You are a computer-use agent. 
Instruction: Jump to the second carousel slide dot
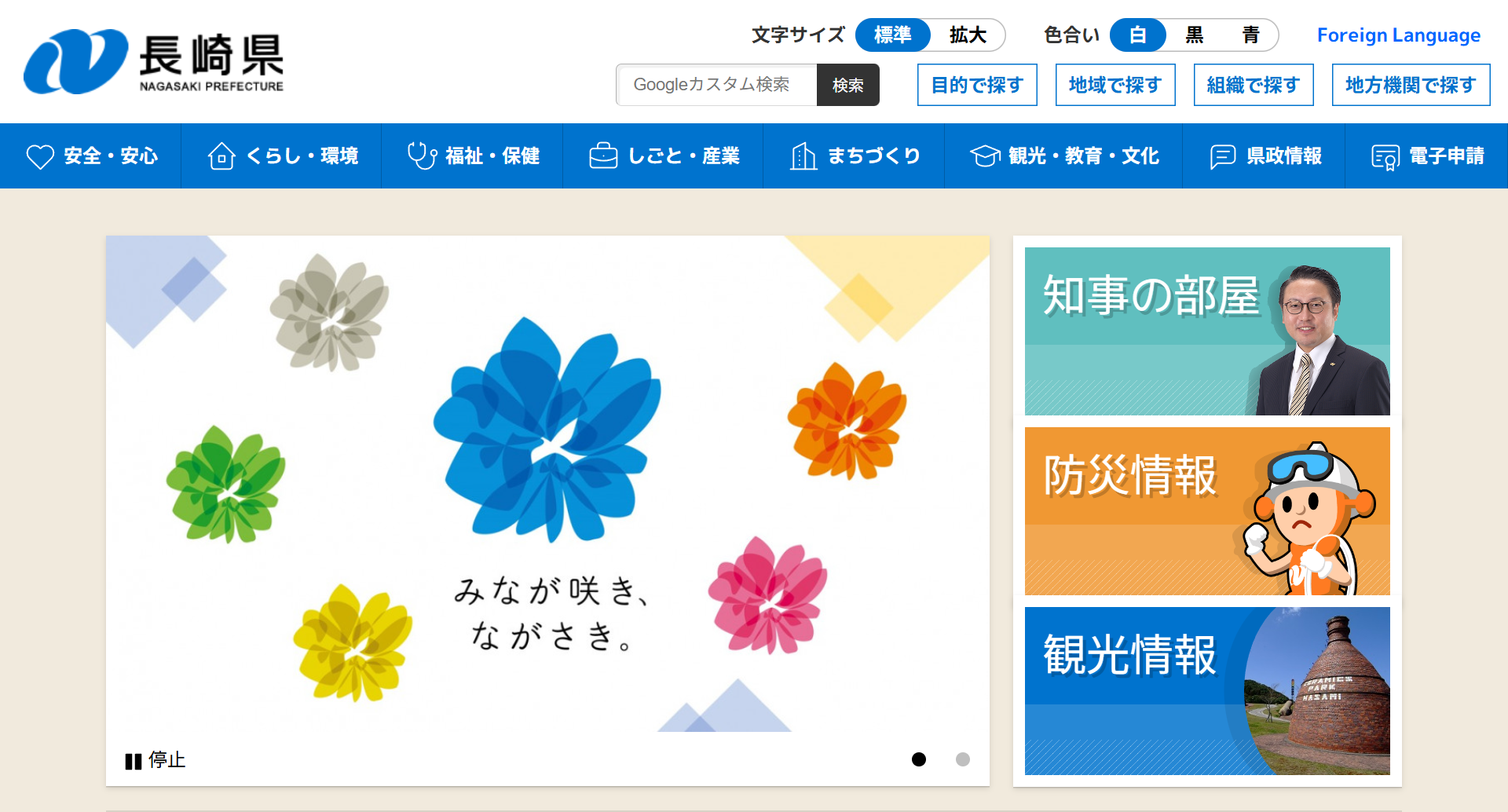(x=962, y=759)
